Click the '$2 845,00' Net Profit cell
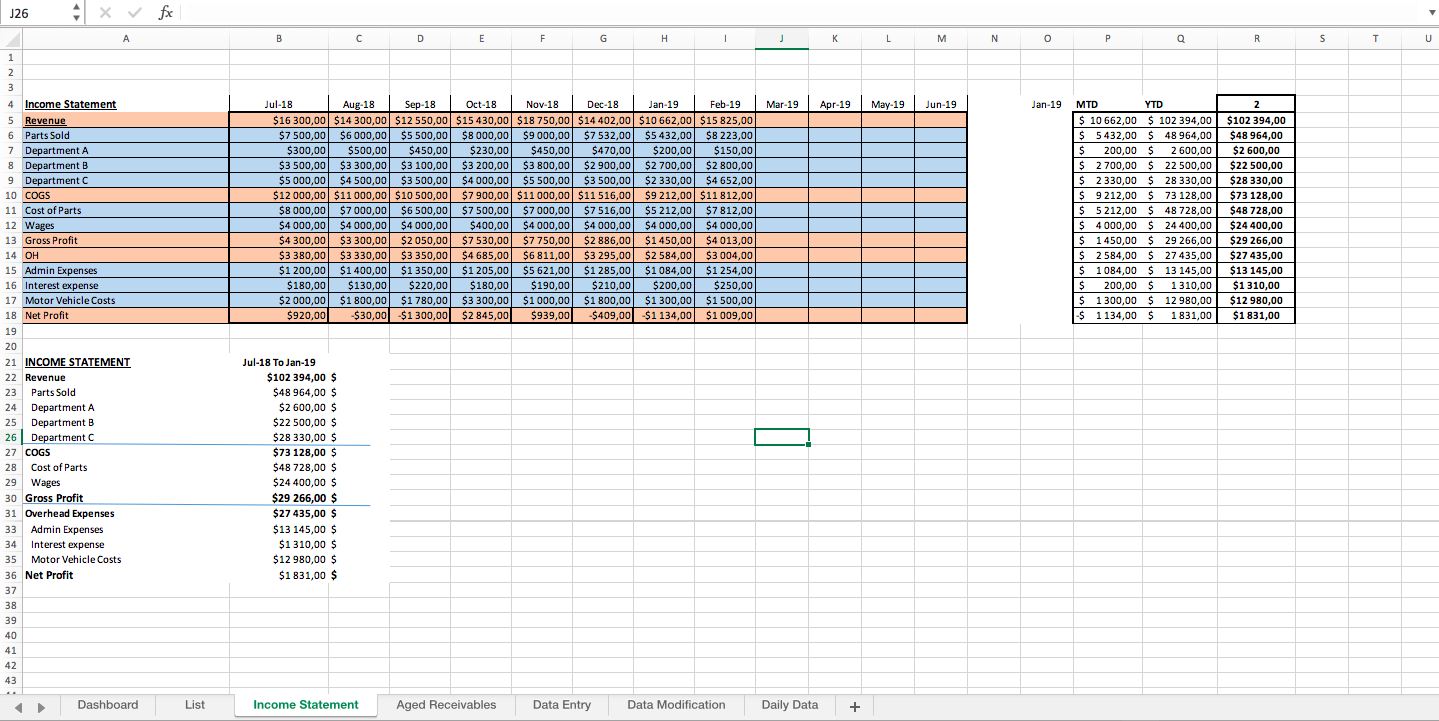The image size is (1439, 721). (x=481, y=315)
